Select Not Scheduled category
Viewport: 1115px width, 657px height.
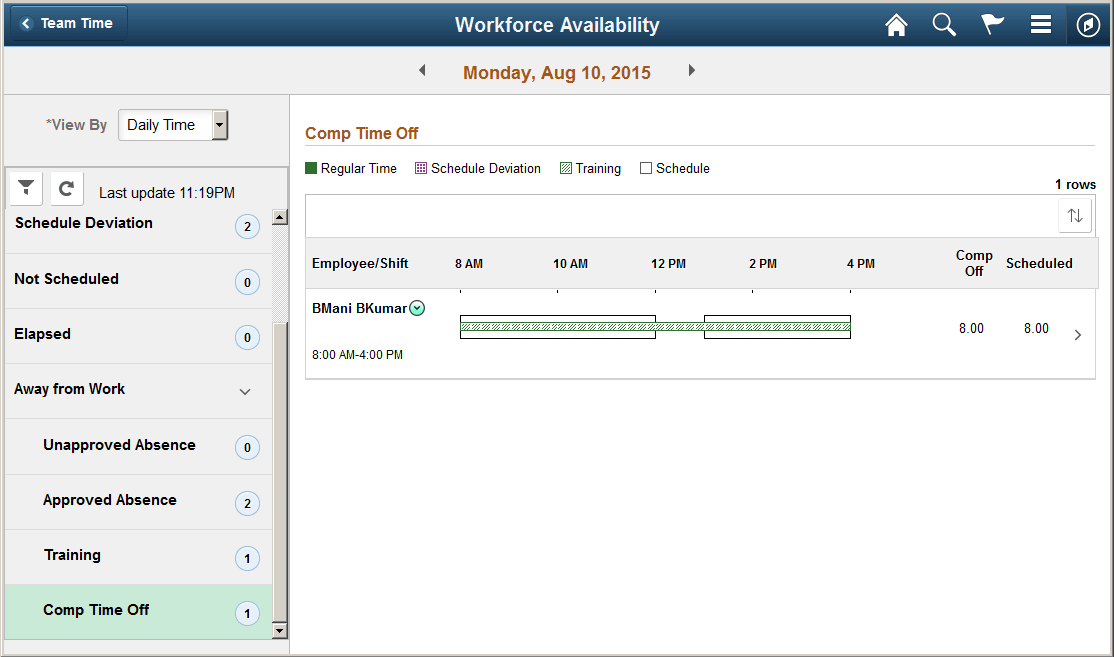pos(139,281)
